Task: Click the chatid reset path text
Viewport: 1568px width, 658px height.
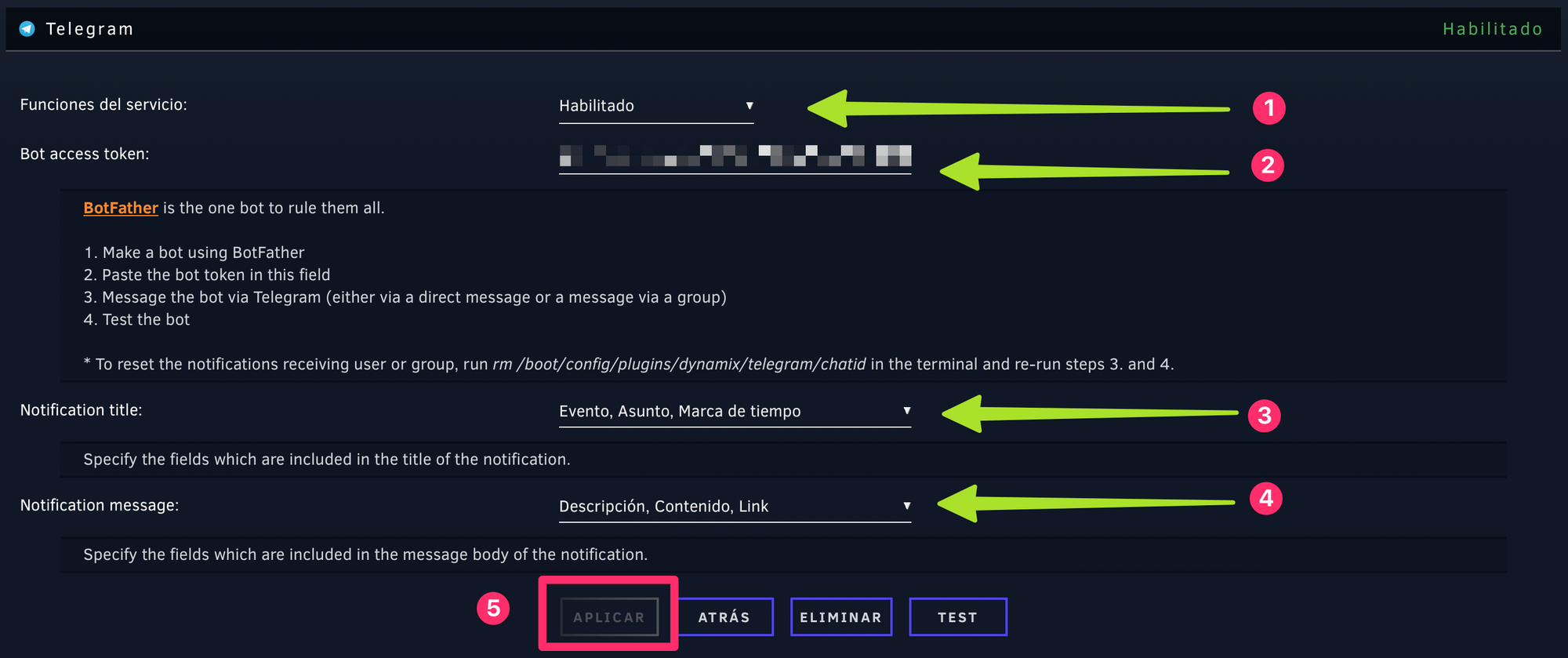Action: [680, 364]
